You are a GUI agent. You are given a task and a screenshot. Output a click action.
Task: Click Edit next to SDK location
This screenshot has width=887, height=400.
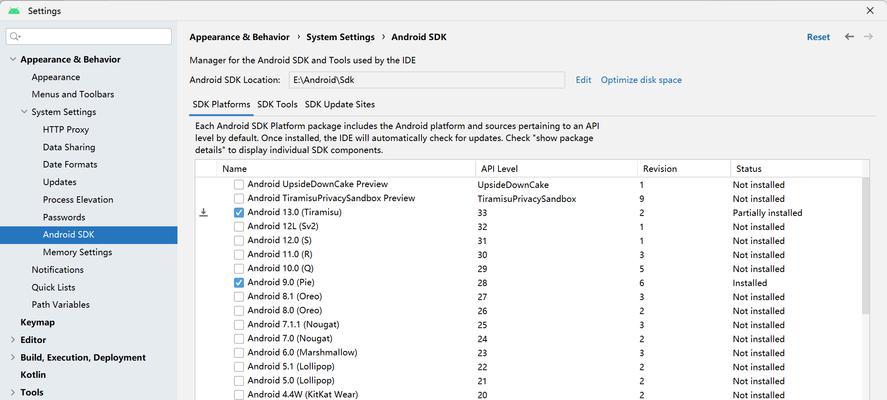[x=583, y=80]
